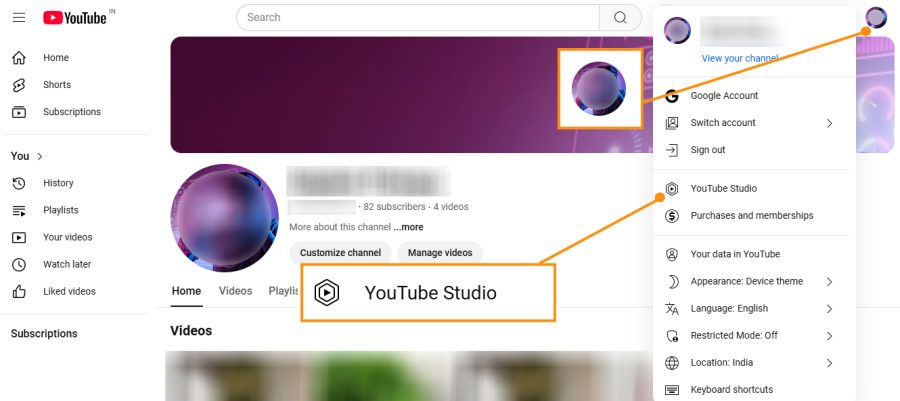900x401 pixels.
Task: Expand the You section chevron
Action: click(40, 156)
